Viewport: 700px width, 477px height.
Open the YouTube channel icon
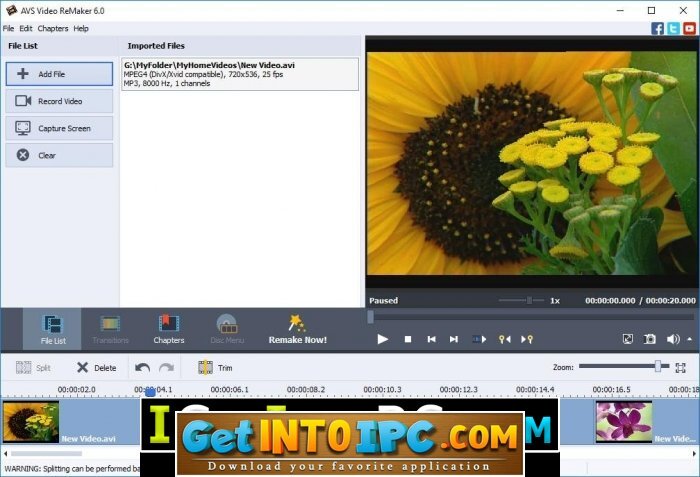(x=689, y=29)
